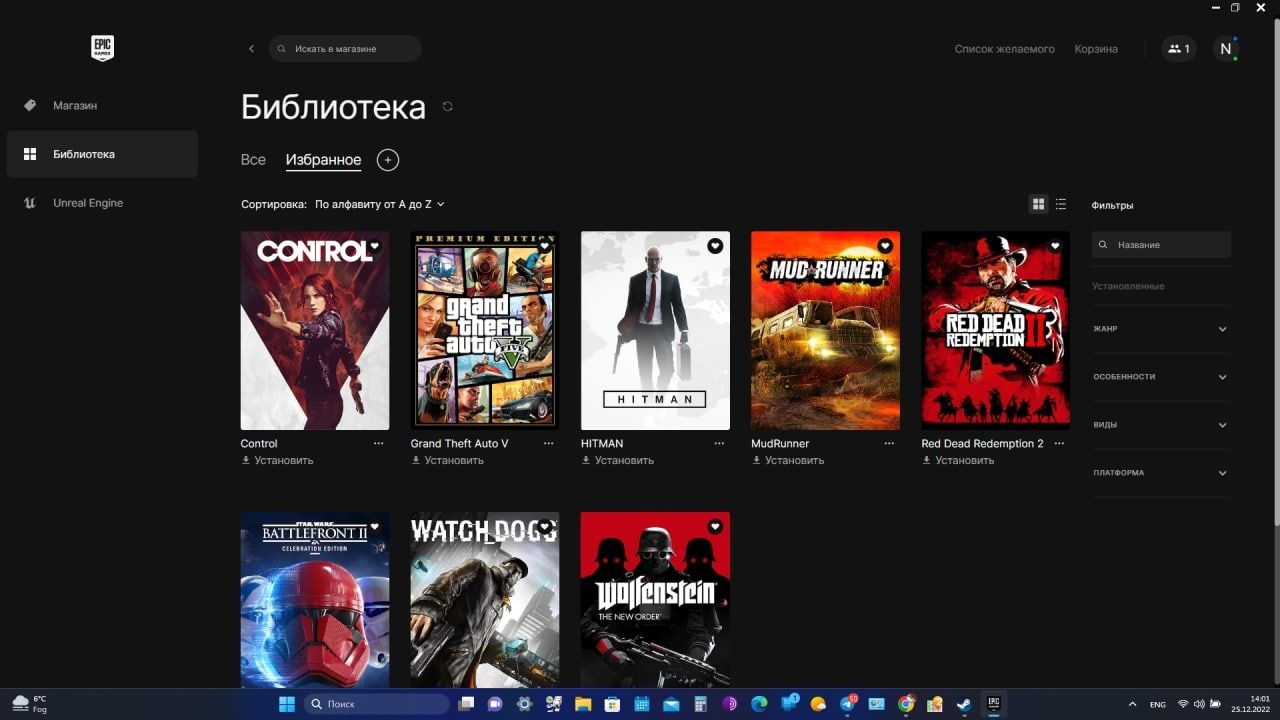Unfavorite HITMAN via heart icon
1280x720 pixels.
tap(715, 246)
